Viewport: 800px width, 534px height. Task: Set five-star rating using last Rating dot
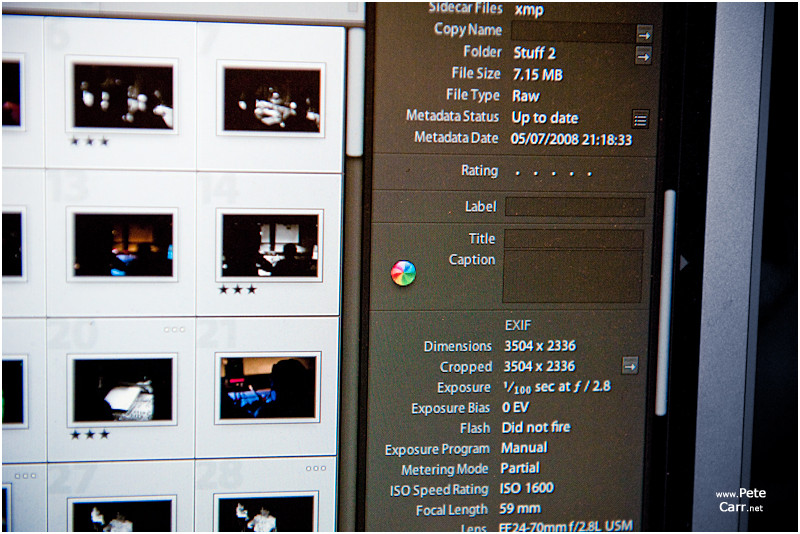tap(589, 173)
